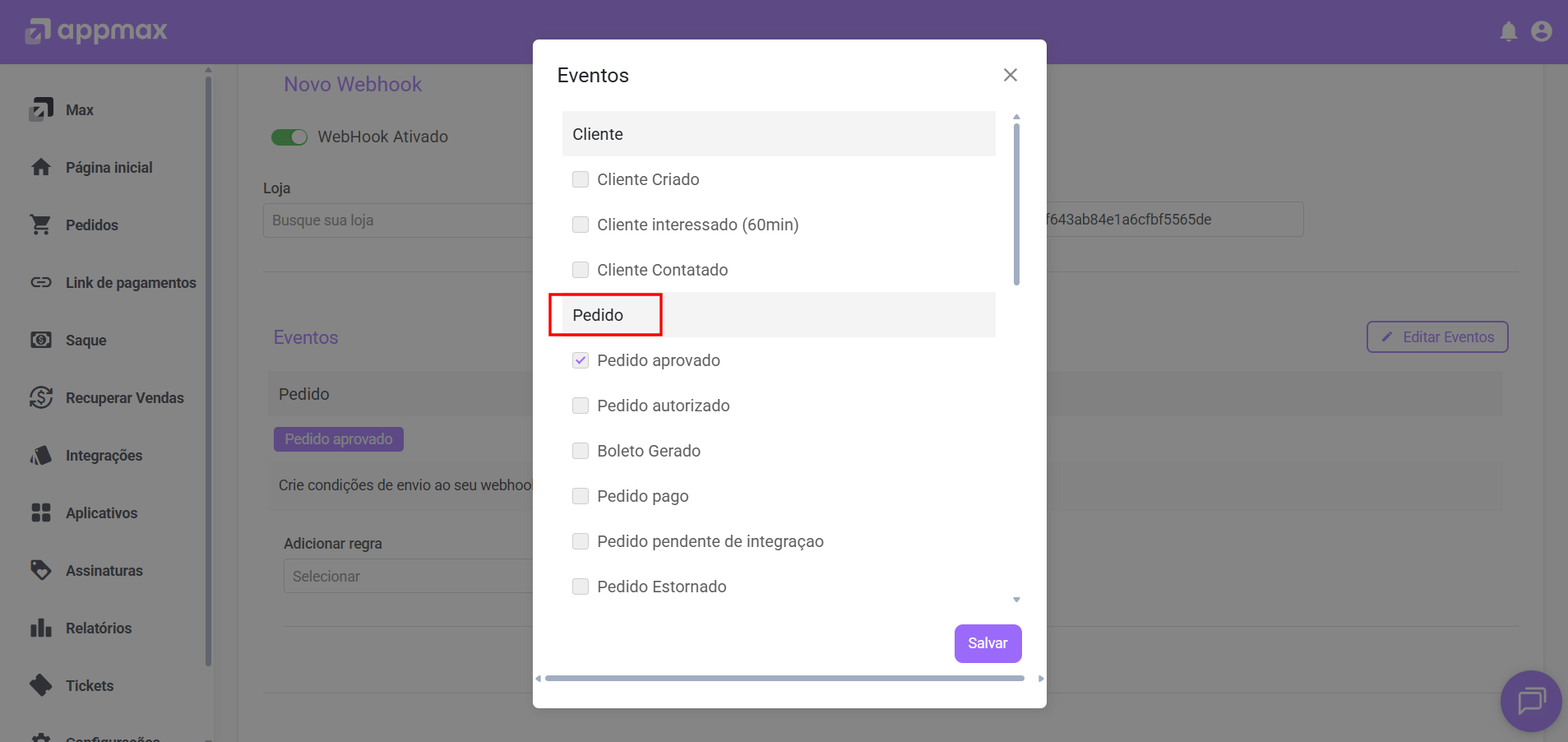Click the Aplicativos grid icon
This screenshot has height=742, width=1568.
point(40,512)
